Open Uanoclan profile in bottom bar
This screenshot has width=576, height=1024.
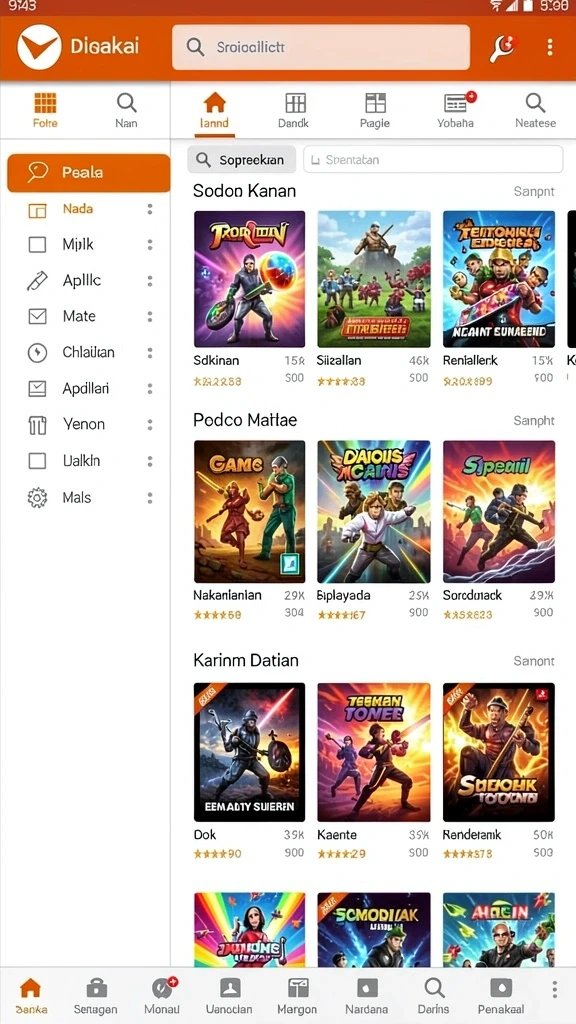[229, 996]
